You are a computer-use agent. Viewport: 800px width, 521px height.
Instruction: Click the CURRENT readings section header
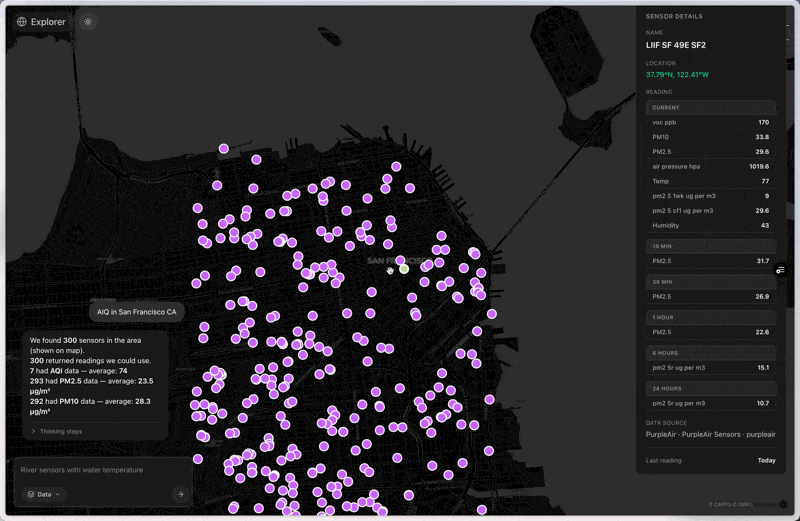point(711,107)
